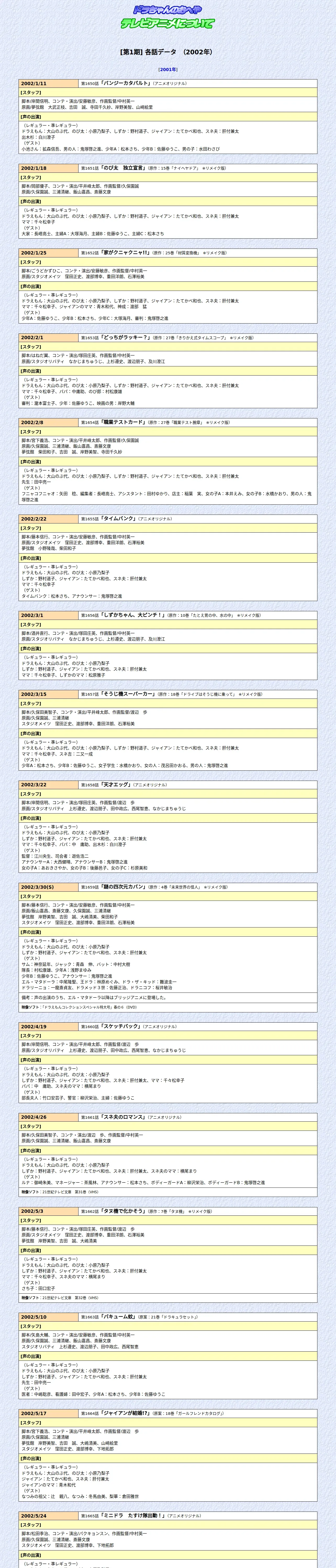Select the 2002/1/25 date cell

pyautogui.click(x=49, y=253)
